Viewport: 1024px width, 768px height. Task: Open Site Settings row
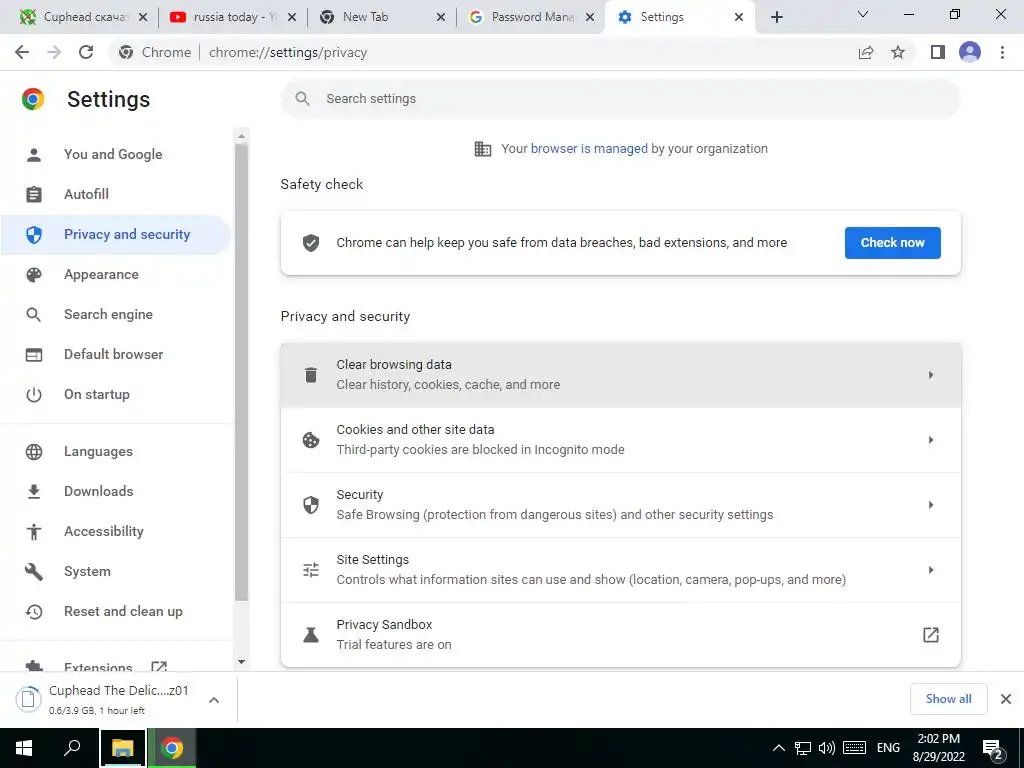(x=620, y=570)
